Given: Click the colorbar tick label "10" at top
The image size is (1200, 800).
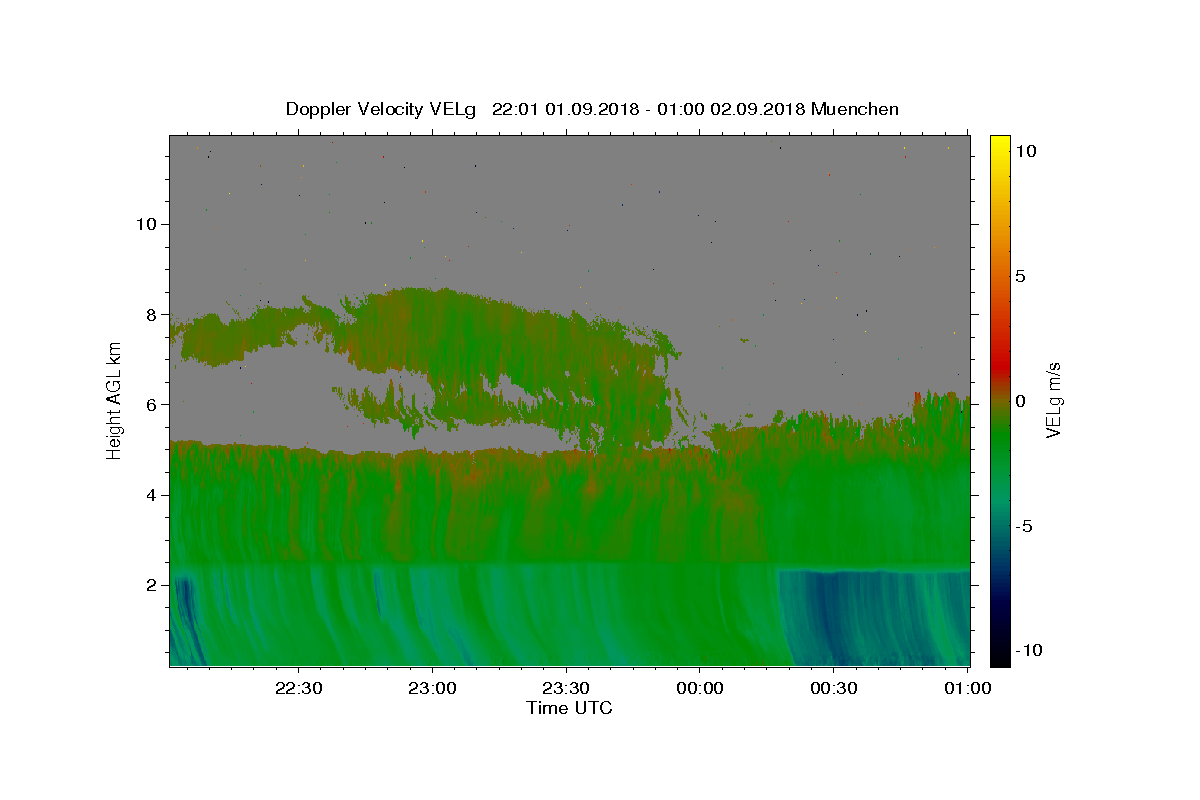Looking at the screenshot, I should (1025, 151).
